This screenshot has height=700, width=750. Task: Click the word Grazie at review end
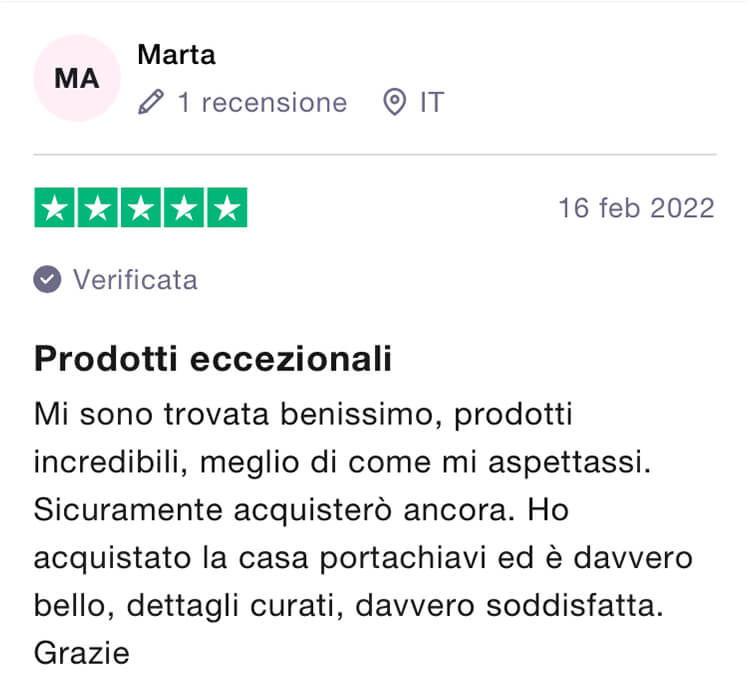(82, 653)
